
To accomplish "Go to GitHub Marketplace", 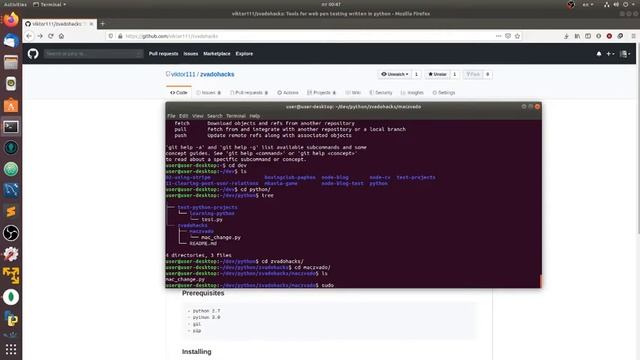I will (x=217, y=53).
